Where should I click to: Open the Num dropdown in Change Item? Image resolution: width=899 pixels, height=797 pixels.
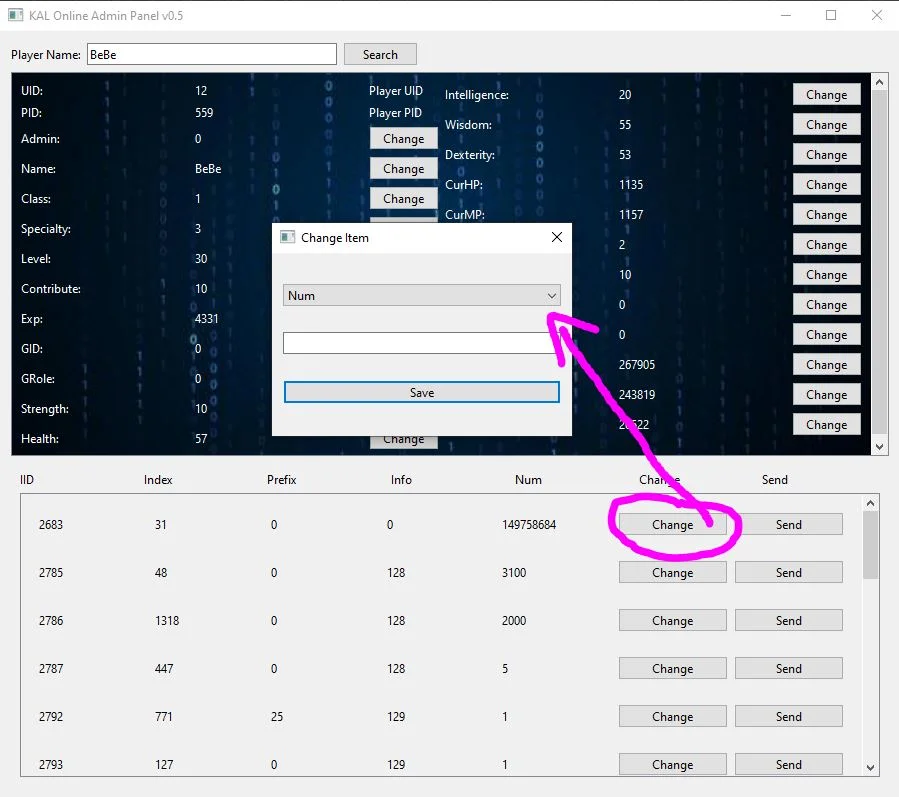pos(421,295)
